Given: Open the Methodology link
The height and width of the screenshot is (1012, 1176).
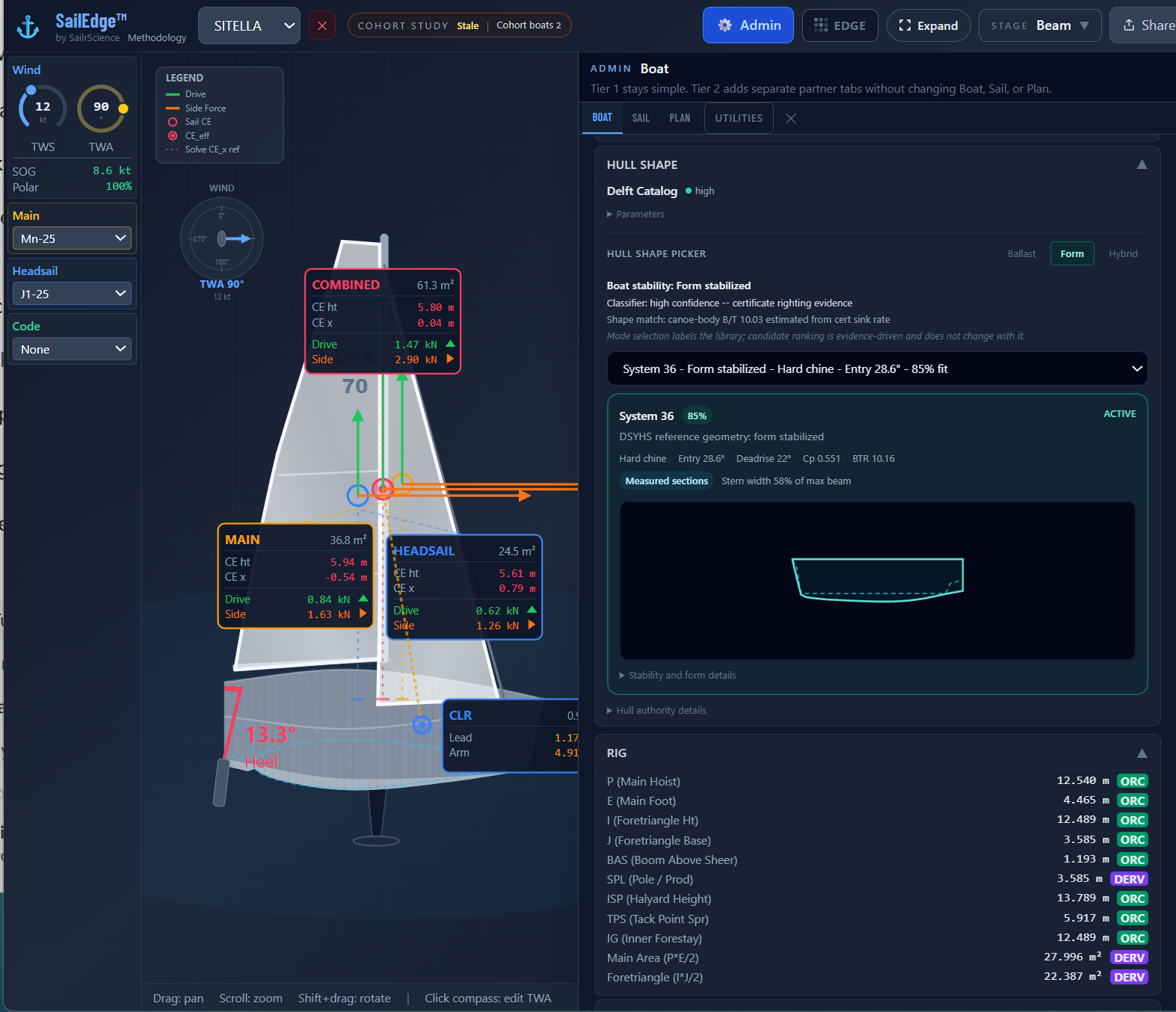Looking at the screenshot, I should (157, 37).
